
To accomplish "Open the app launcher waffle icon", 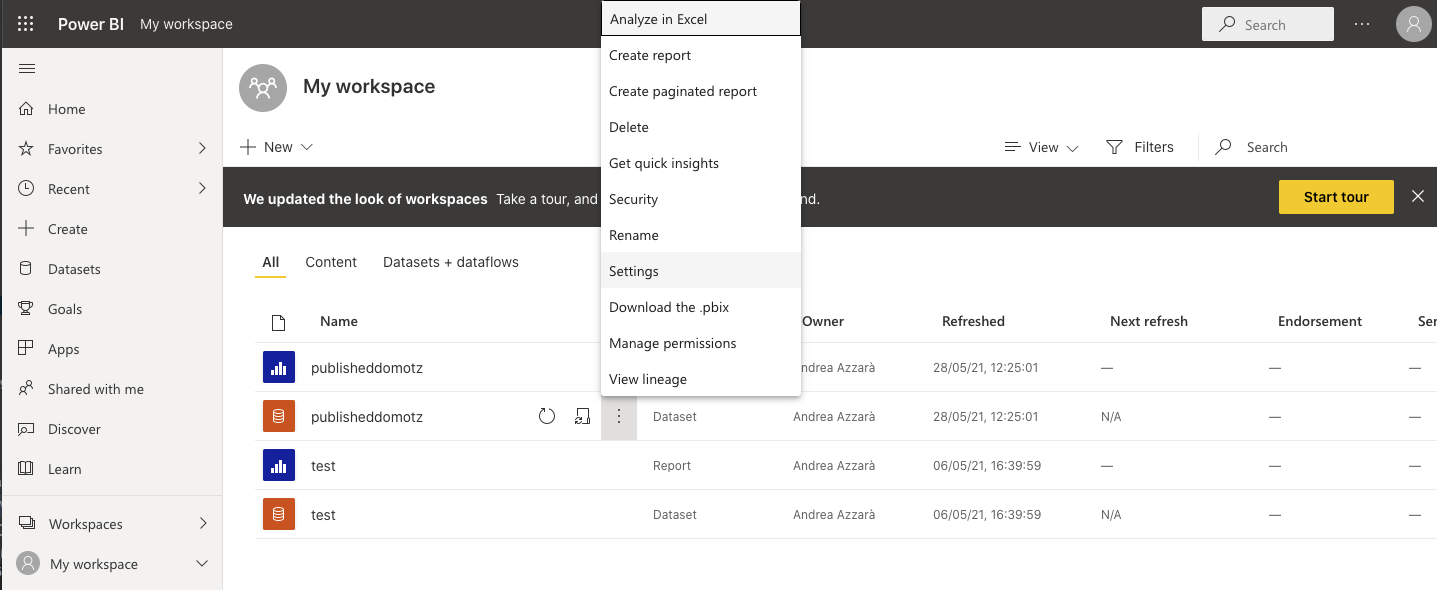I will (x=26, y=24).
